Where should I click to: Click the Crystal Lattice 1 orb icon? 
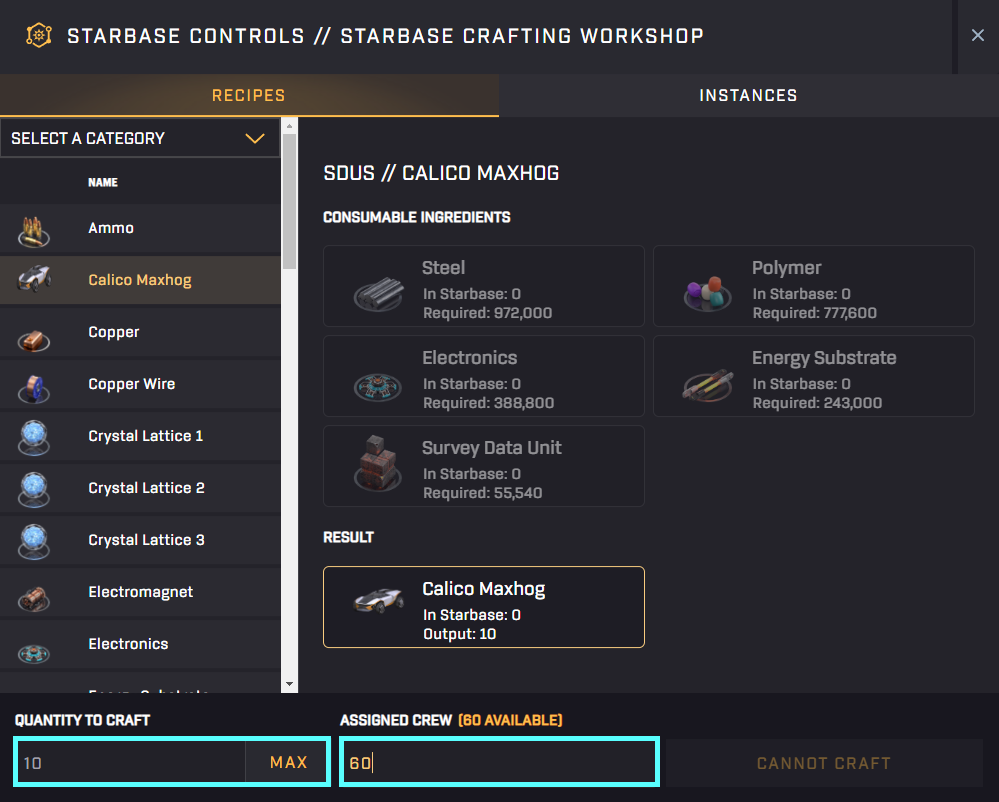34,437
